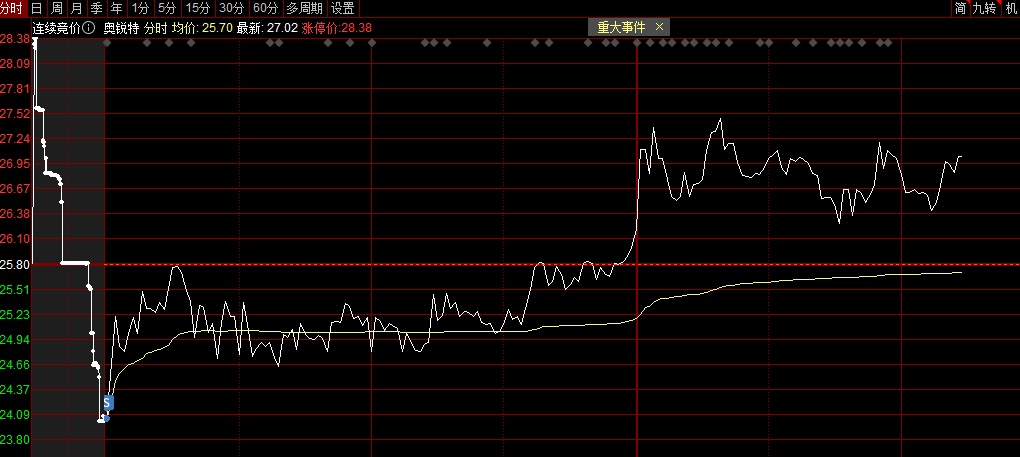
Task: Click the 24.37 axis price label
Action: point(15,389)
